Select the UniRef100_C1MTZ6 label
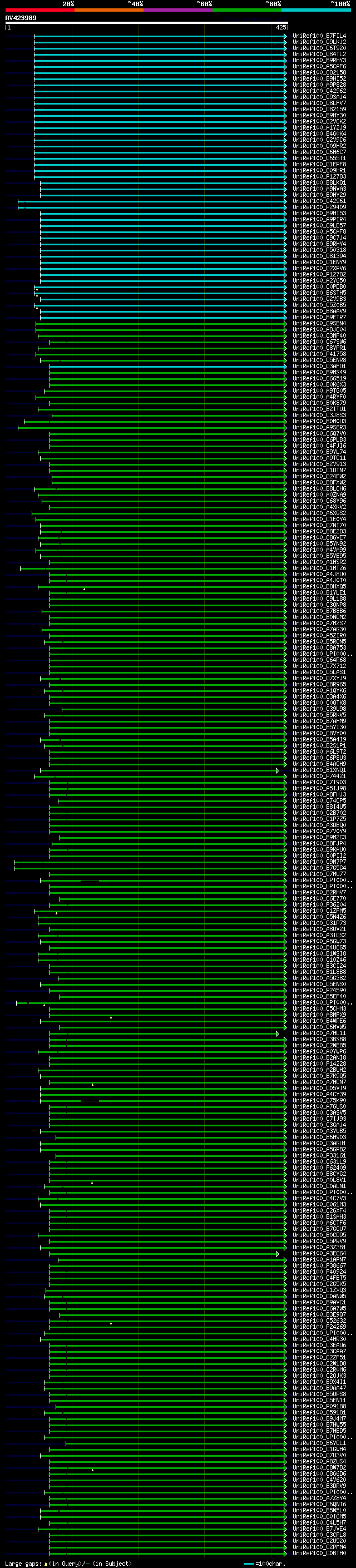 [319, 568]
